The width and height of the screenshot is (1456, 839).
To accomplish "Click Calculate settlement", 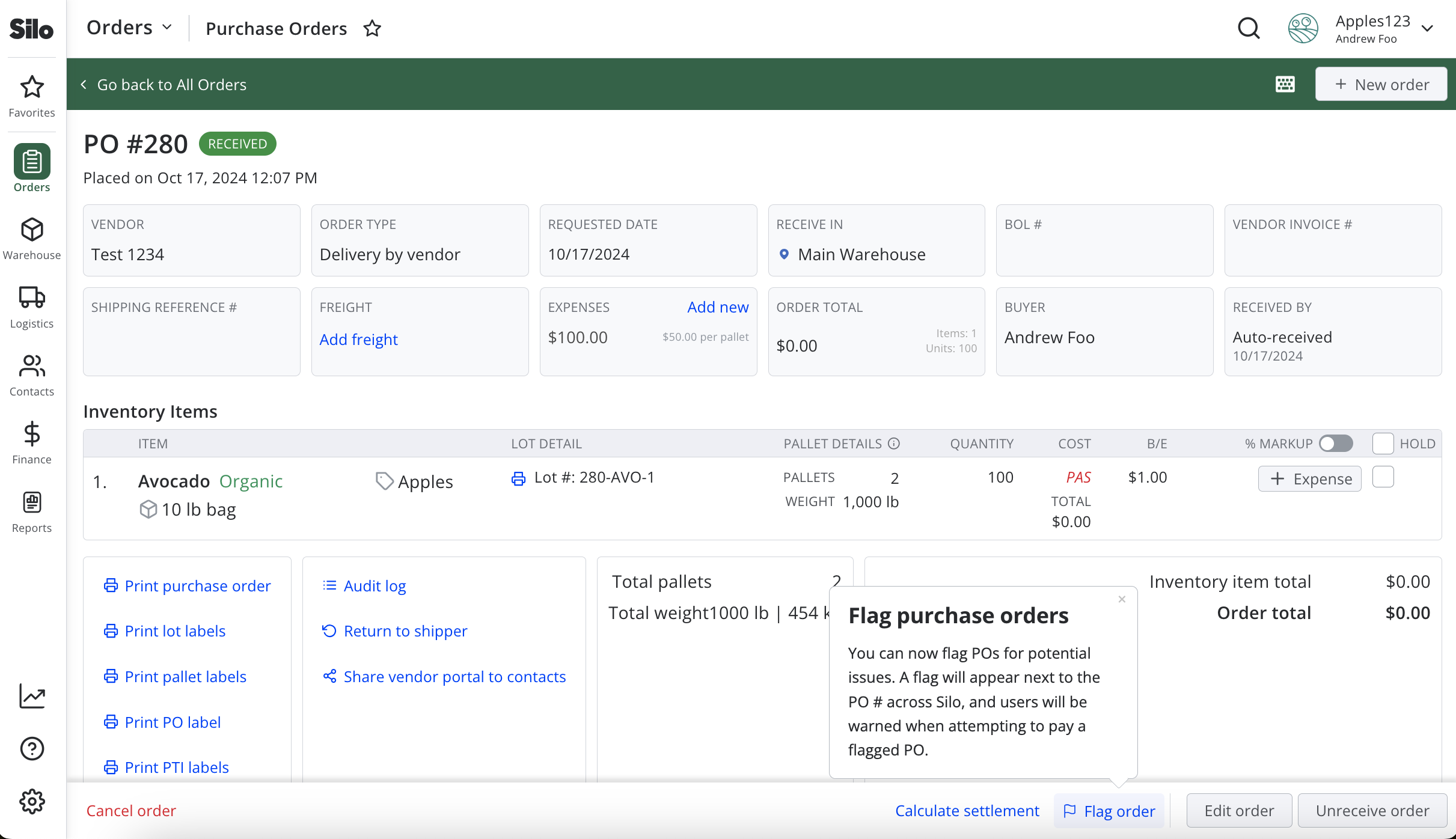I will 967,811.
